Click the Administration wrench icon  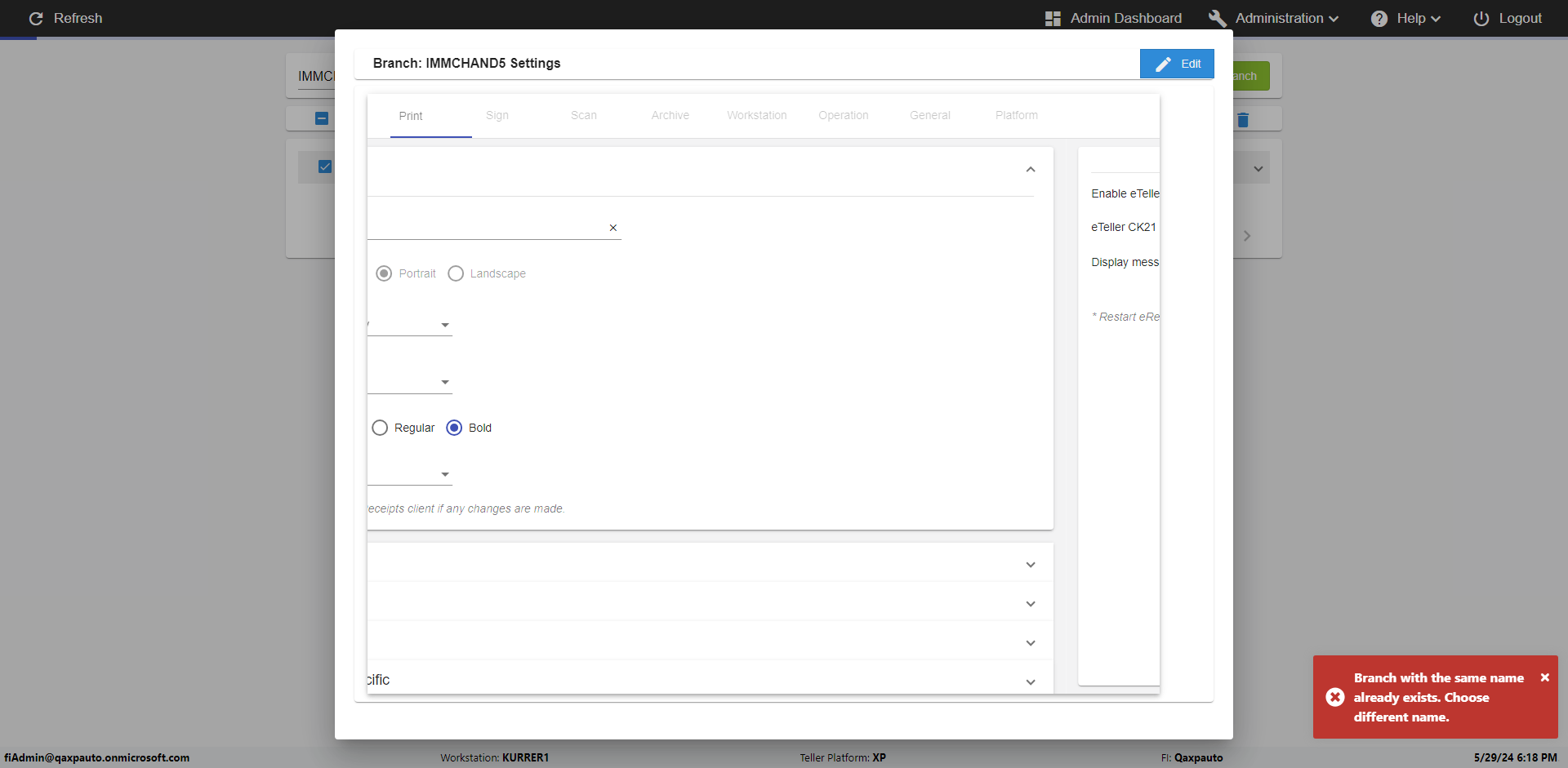coord(1217,19)
